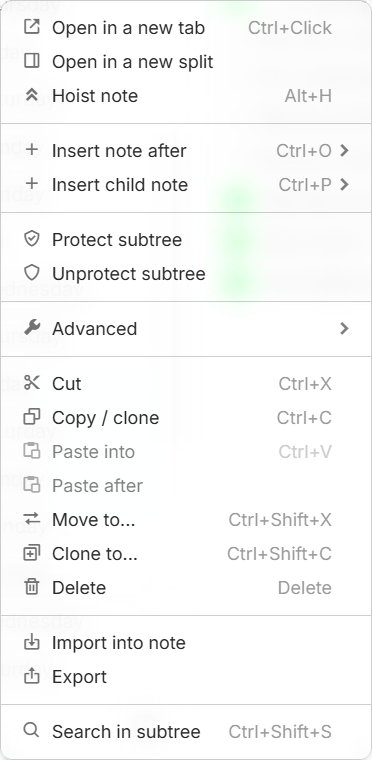Click the empty shield icon for Unprotect subtree

click(x=32, y=273)
